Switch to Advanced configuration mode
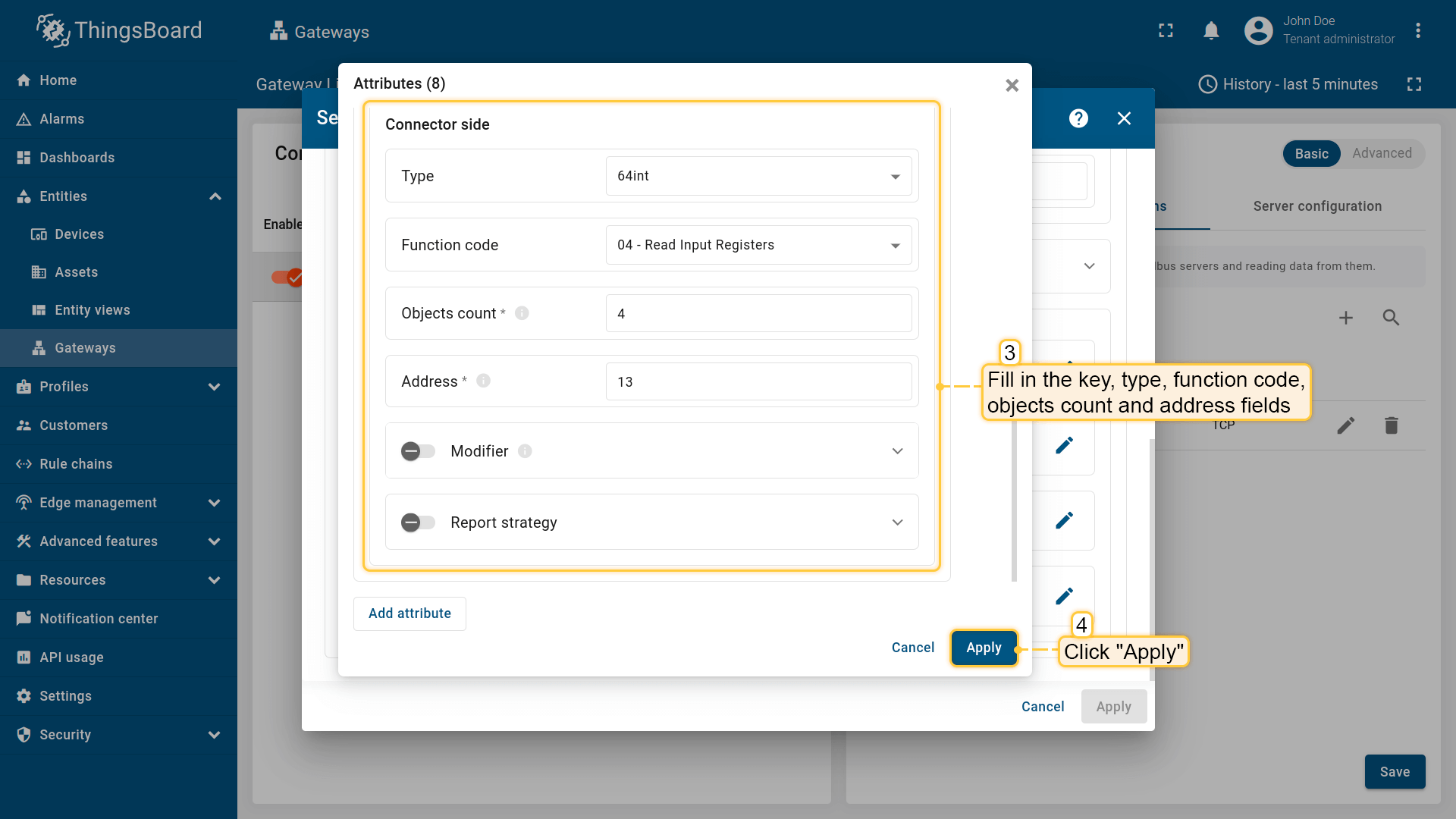 [1382, 153]
